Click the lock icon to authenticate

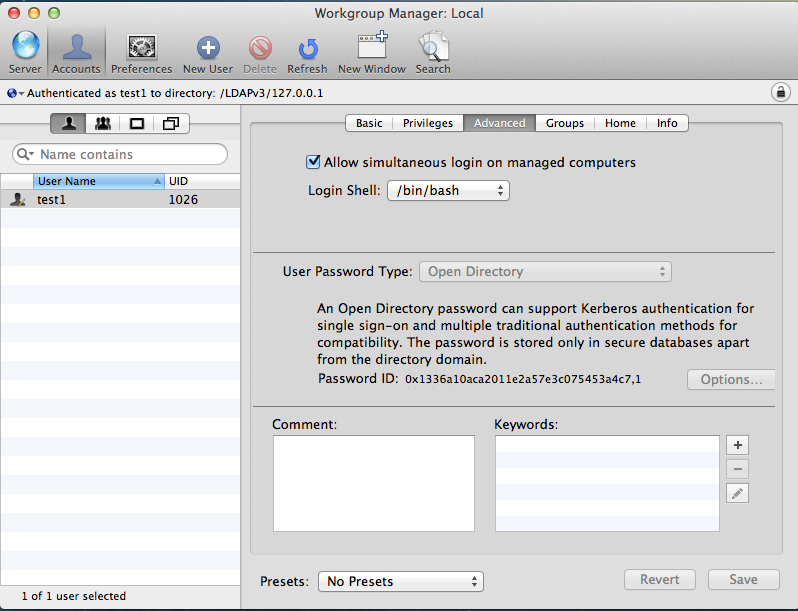click(x=780, y=92)
